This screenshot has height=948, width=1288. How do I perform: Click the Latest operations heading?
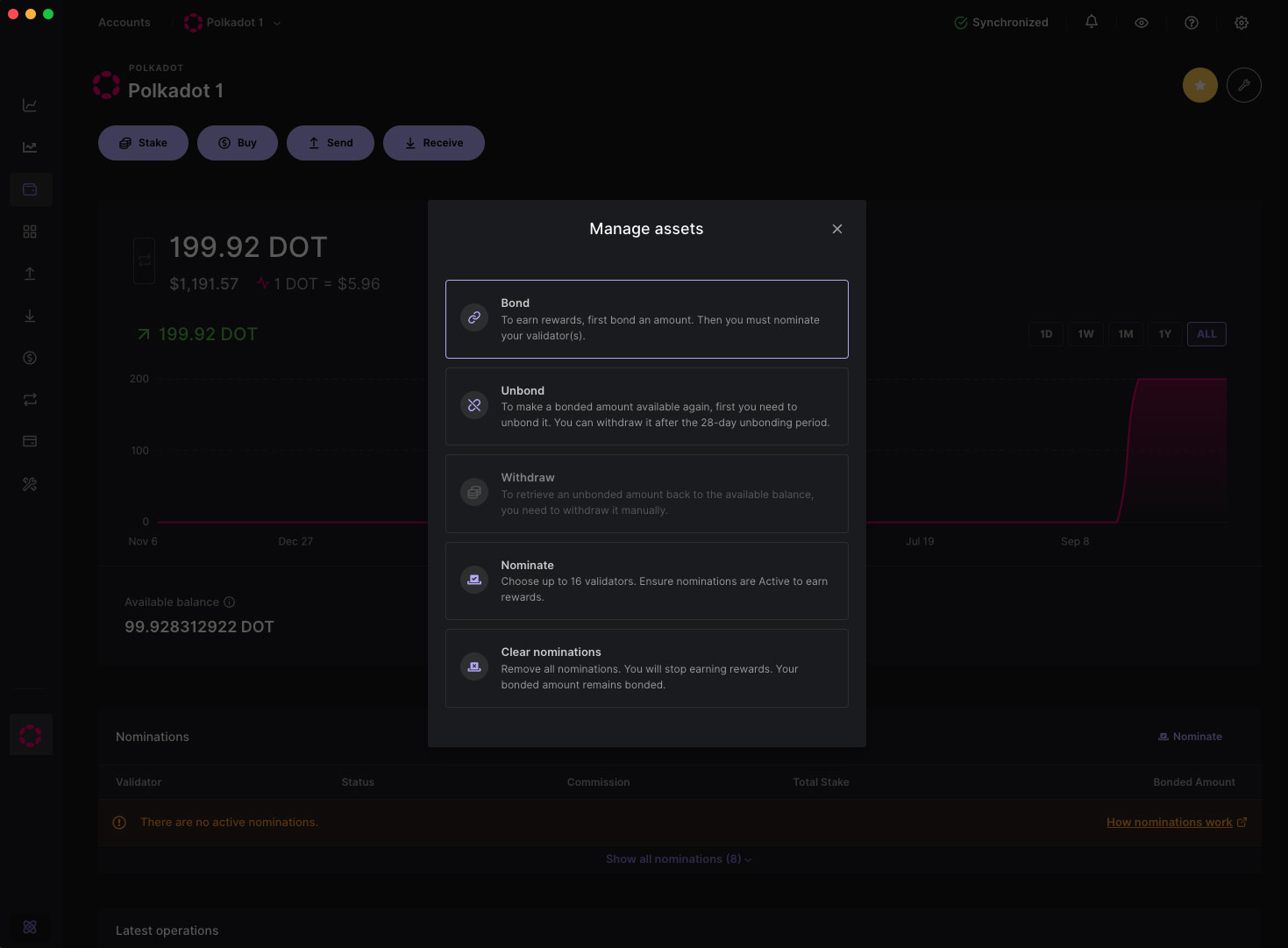coord(167,930)
